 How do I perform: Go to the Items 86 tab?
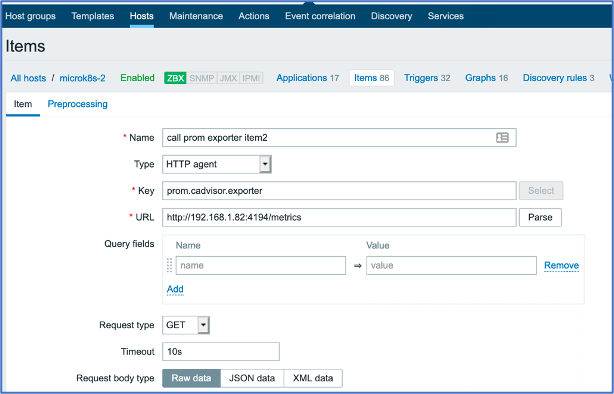click(x=372, y=78)
